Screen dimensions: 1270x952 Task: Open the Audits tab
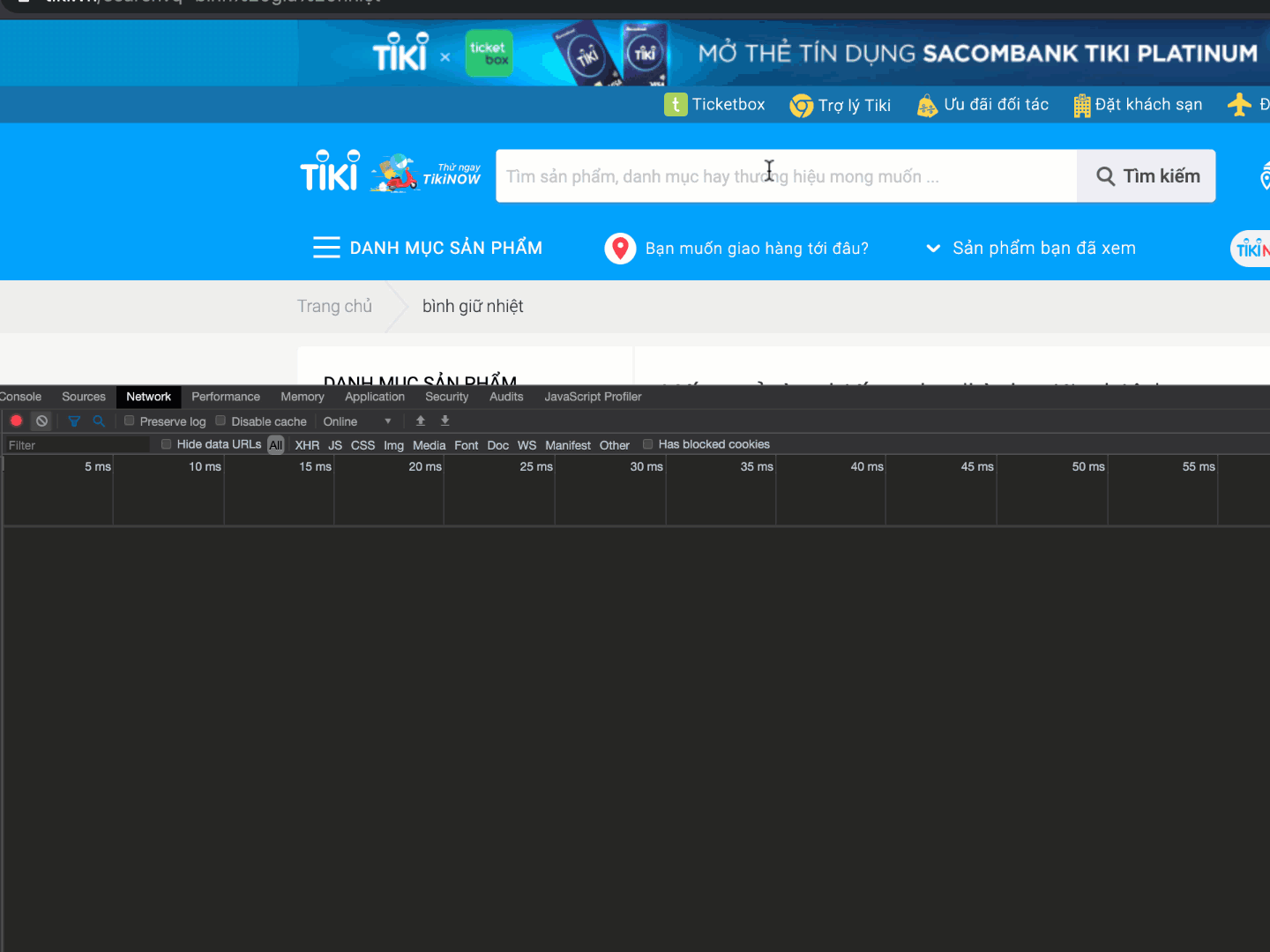coord(506,397)
